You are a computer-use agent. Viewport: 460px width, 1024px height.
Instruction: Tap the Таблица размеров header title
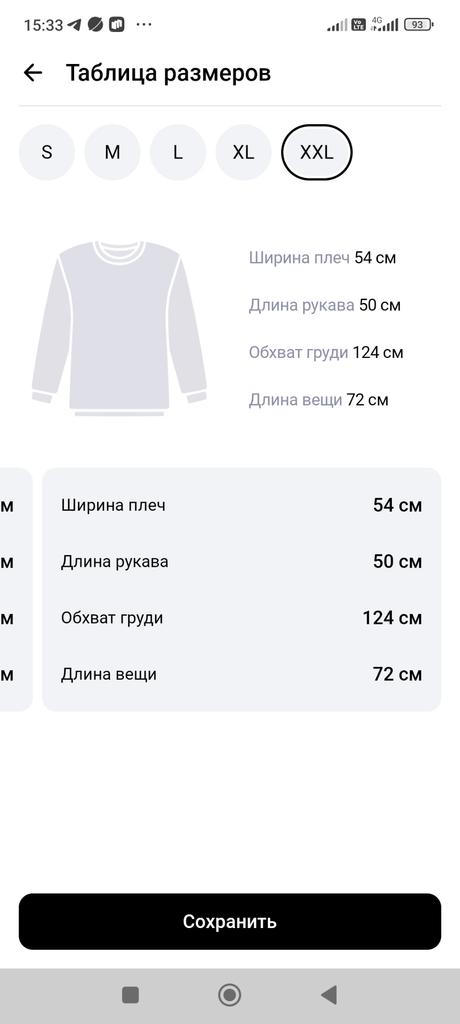click(x=169, y=73)
